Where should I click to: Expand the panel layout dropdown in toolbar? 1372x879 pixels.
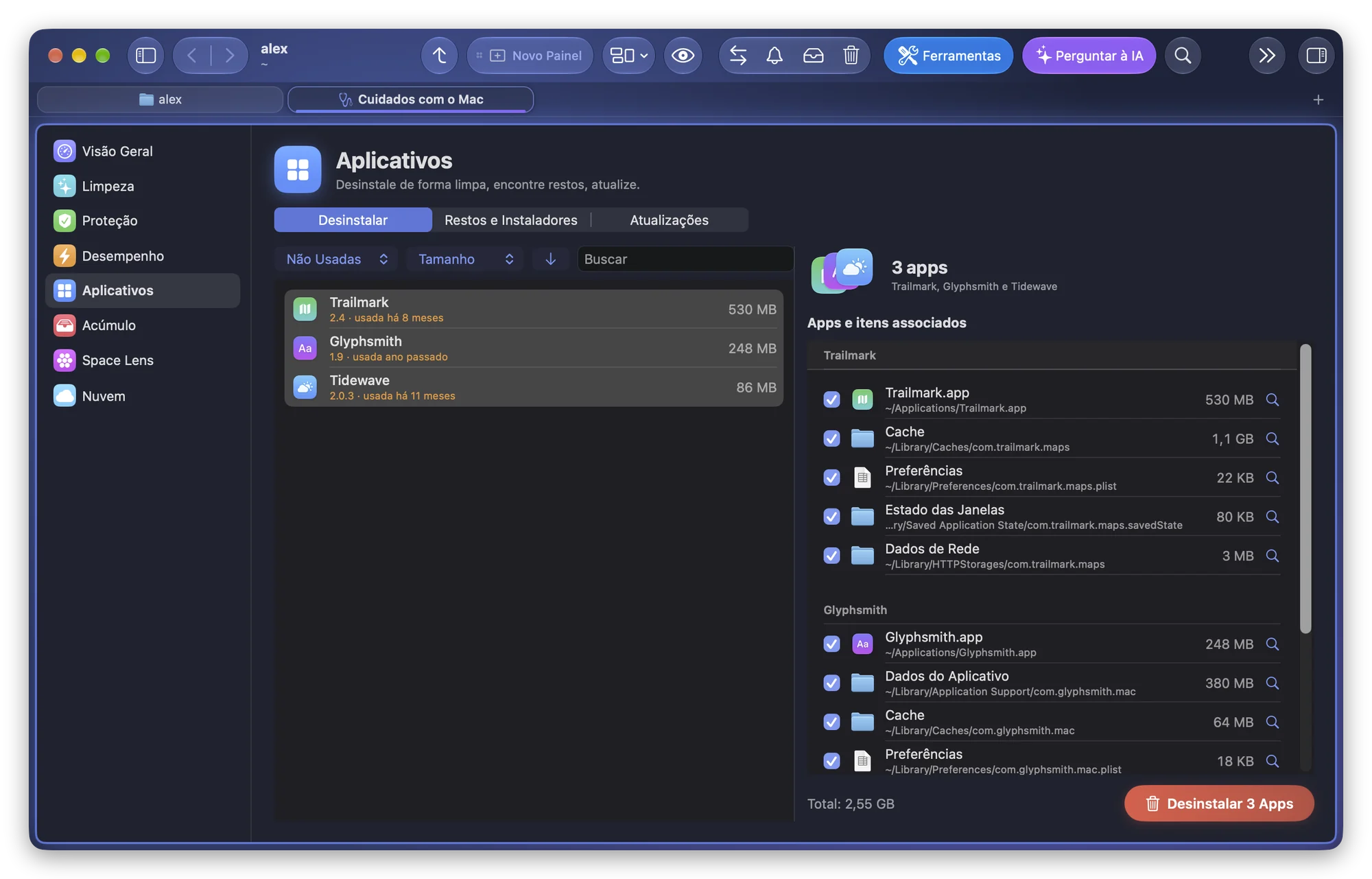[628, 56]
